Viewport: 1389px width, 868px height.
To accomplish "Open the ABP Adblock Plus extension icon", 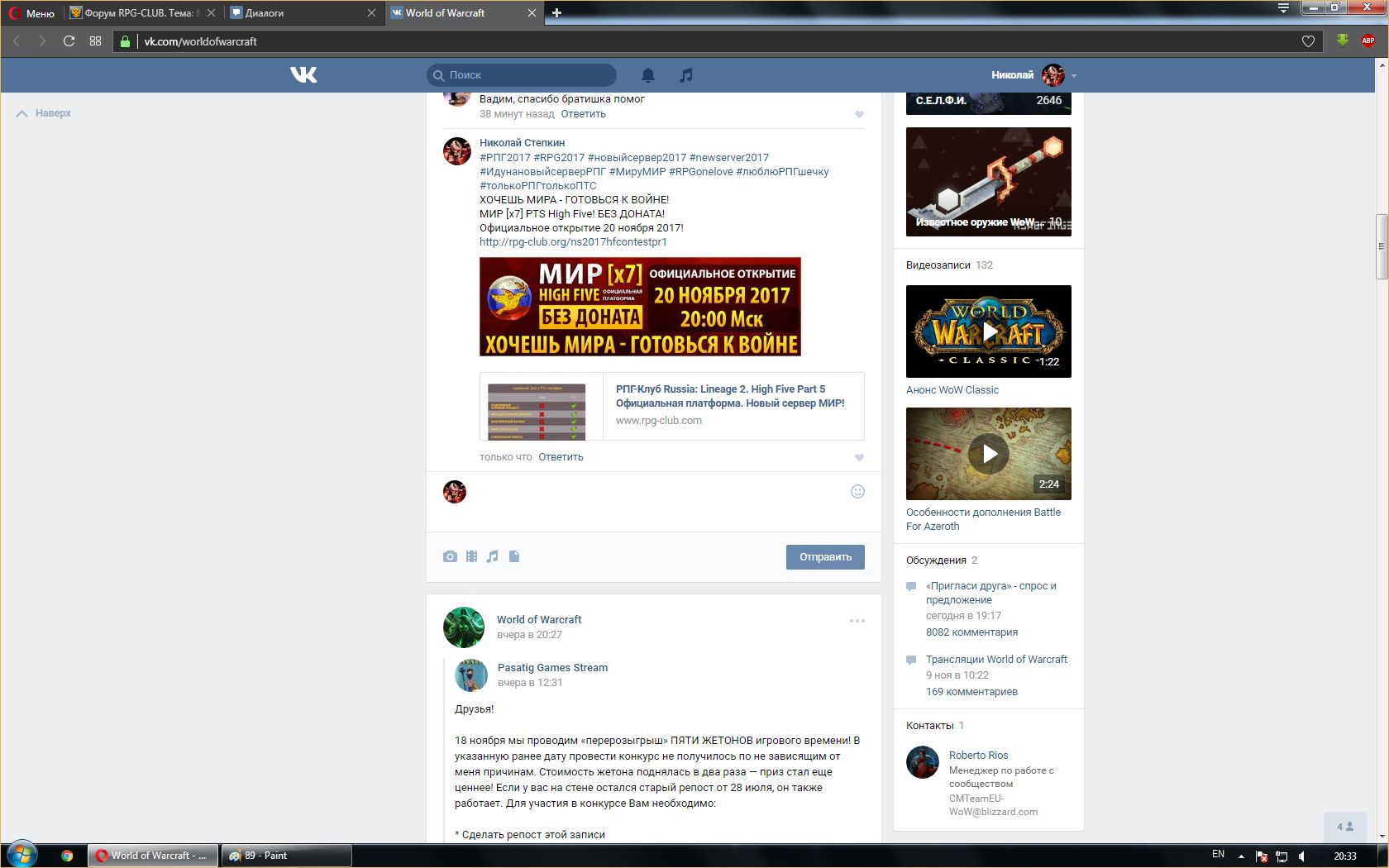I will pos(1368,41).
